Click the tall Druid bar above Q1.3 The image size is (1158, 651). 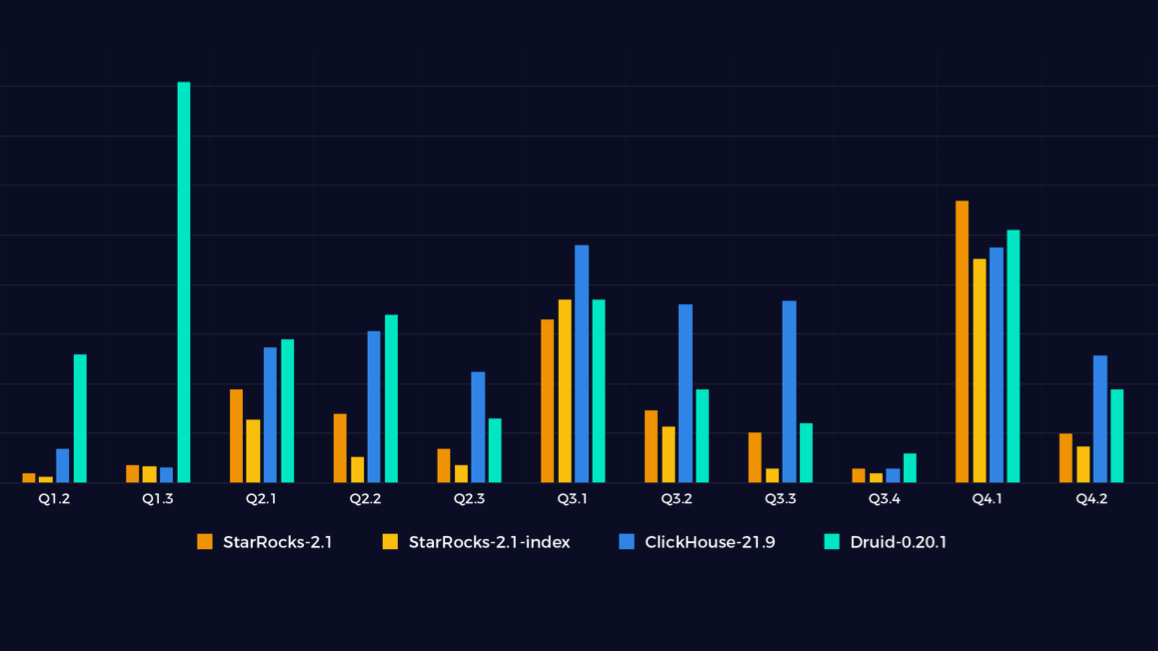(184, 280)
